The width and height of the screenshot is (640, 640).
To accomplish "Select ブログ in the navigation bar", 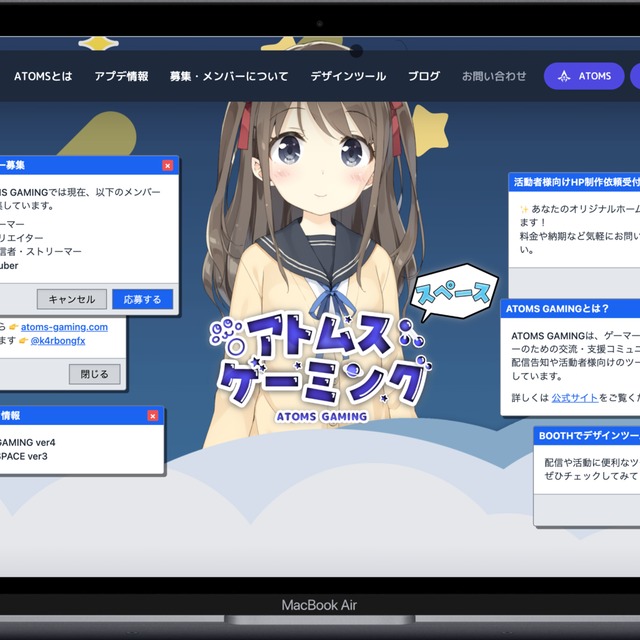I will pos(424,76).
